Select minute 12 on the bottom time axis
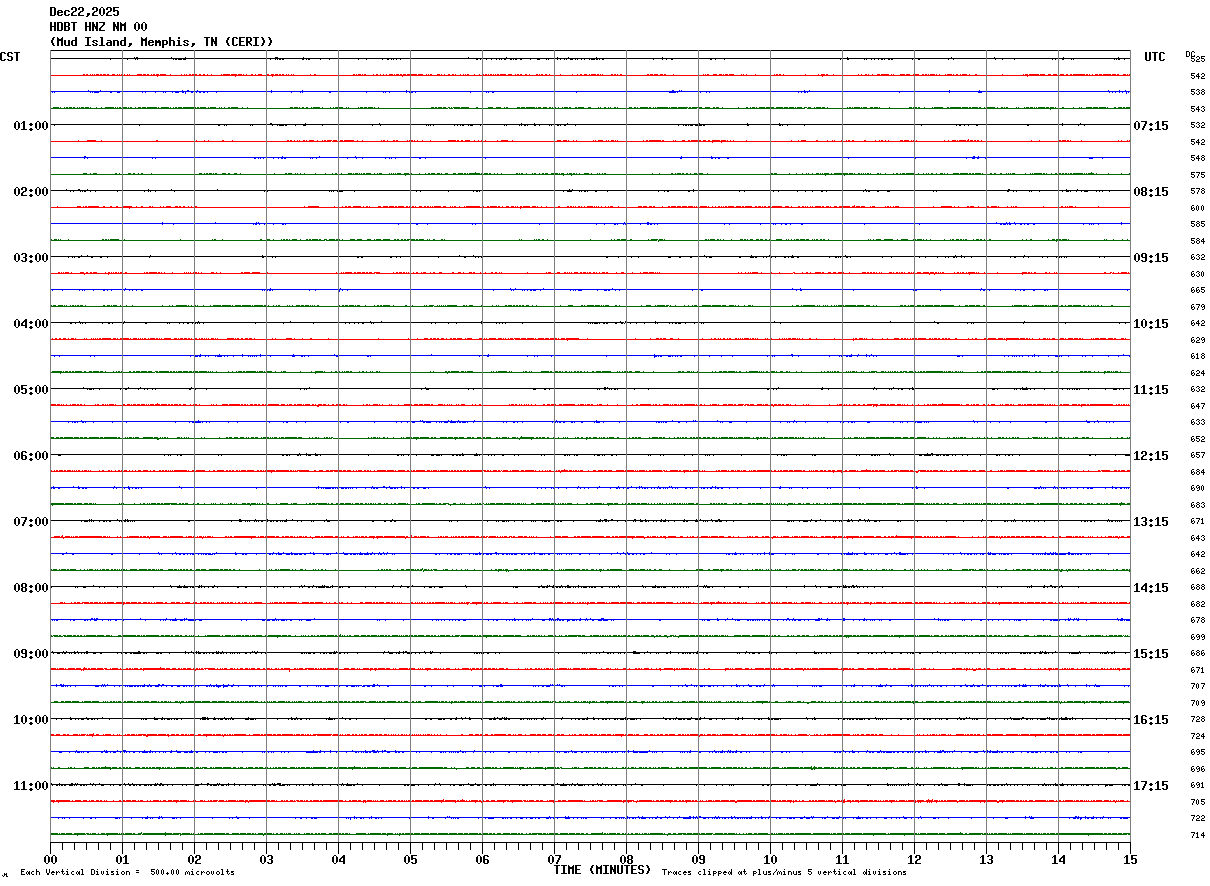This screenshot has height=886, width=1210. click(x=914, y=859)
